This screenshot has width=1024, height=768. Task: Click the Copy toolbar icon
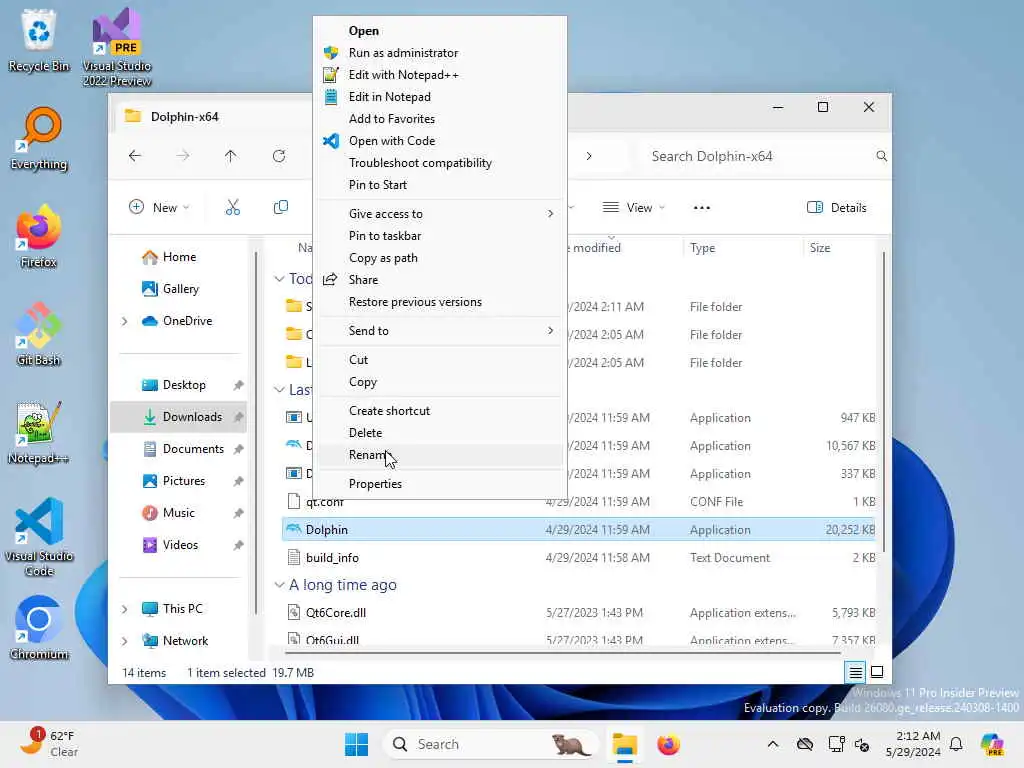(x=281, y=208)
